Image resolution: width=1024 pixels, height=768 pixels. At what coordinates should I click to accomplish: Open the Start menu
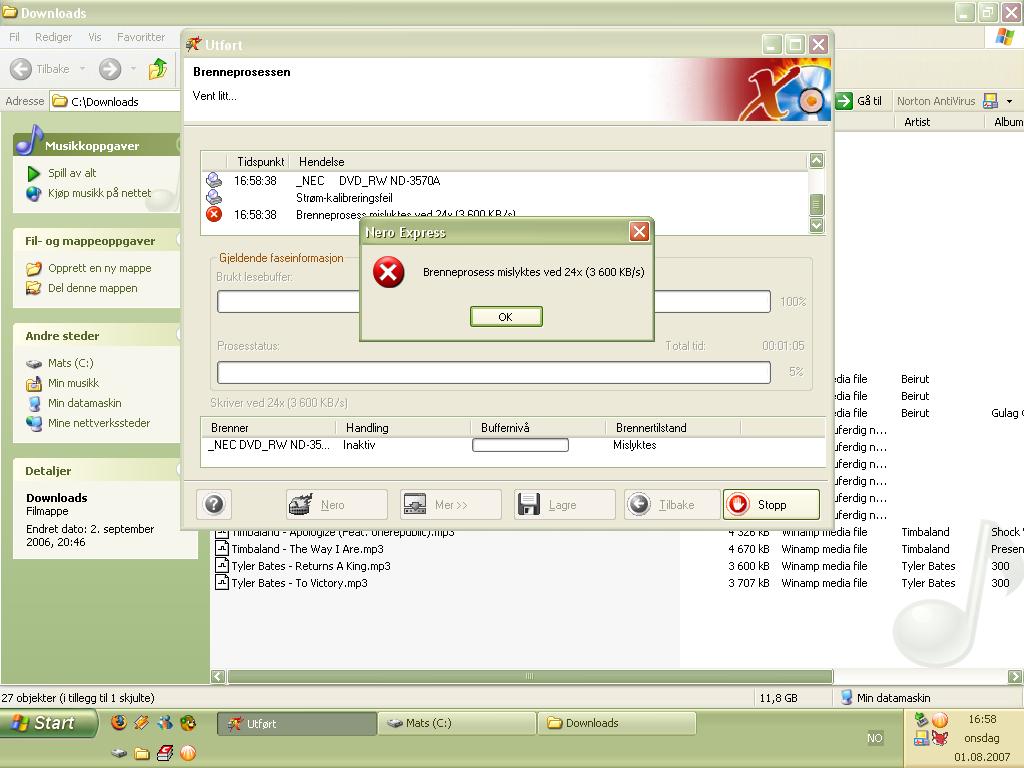[48, 723]
